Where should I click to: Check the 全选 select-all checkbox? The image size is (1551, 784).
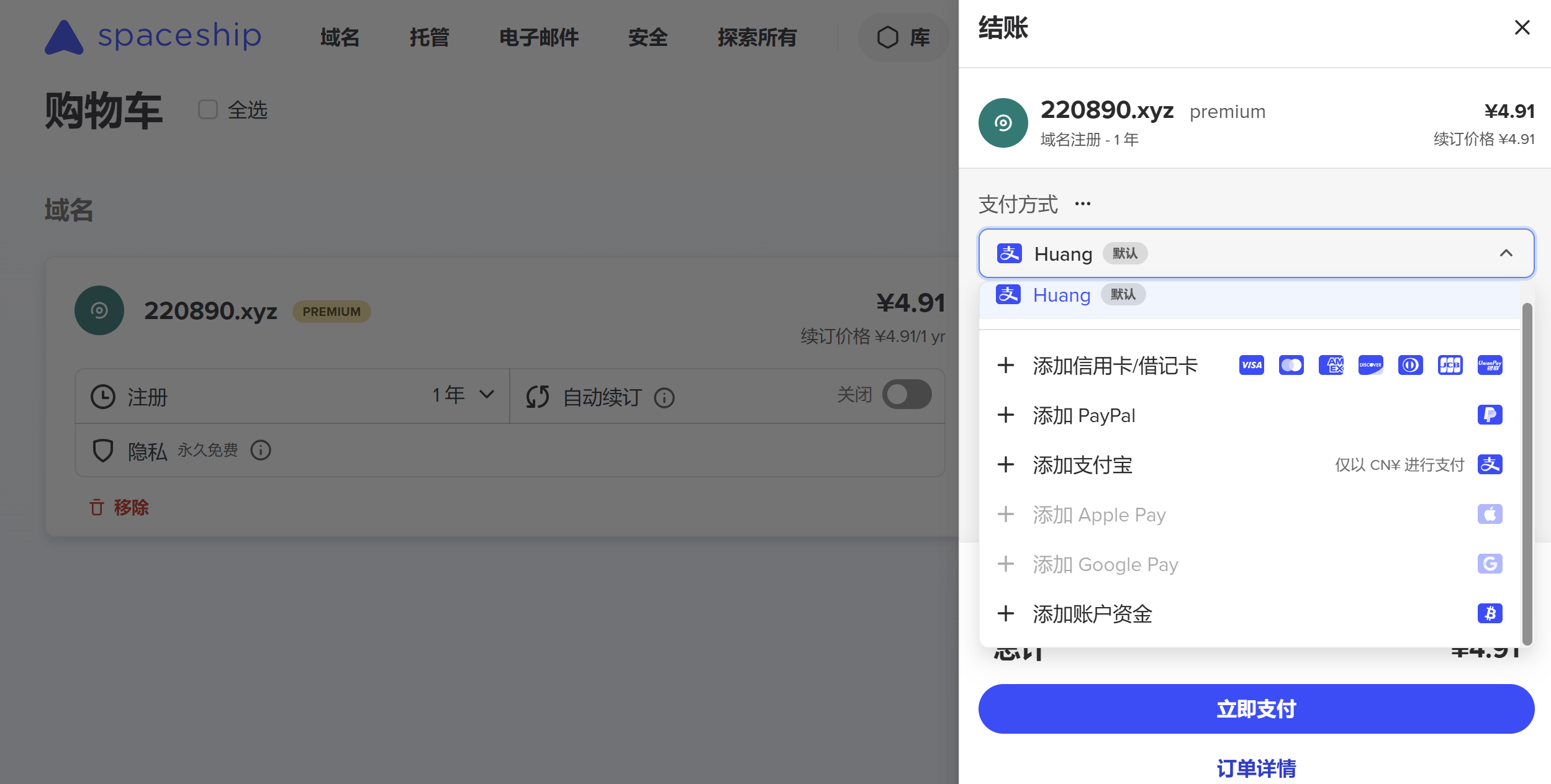tap(208, 109)
